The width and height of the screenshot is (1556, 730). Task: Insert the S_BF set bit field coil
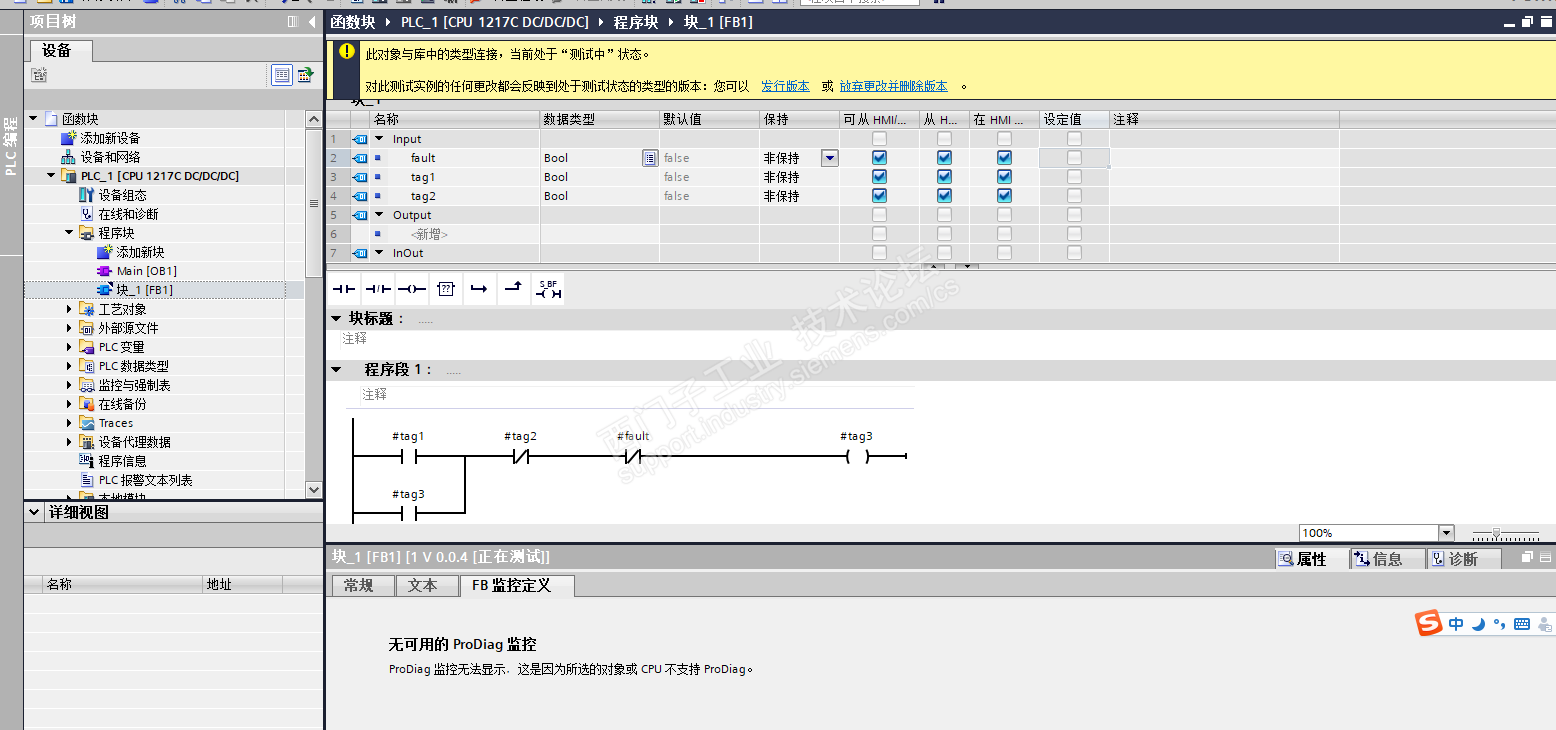click(x=549, y=290)
